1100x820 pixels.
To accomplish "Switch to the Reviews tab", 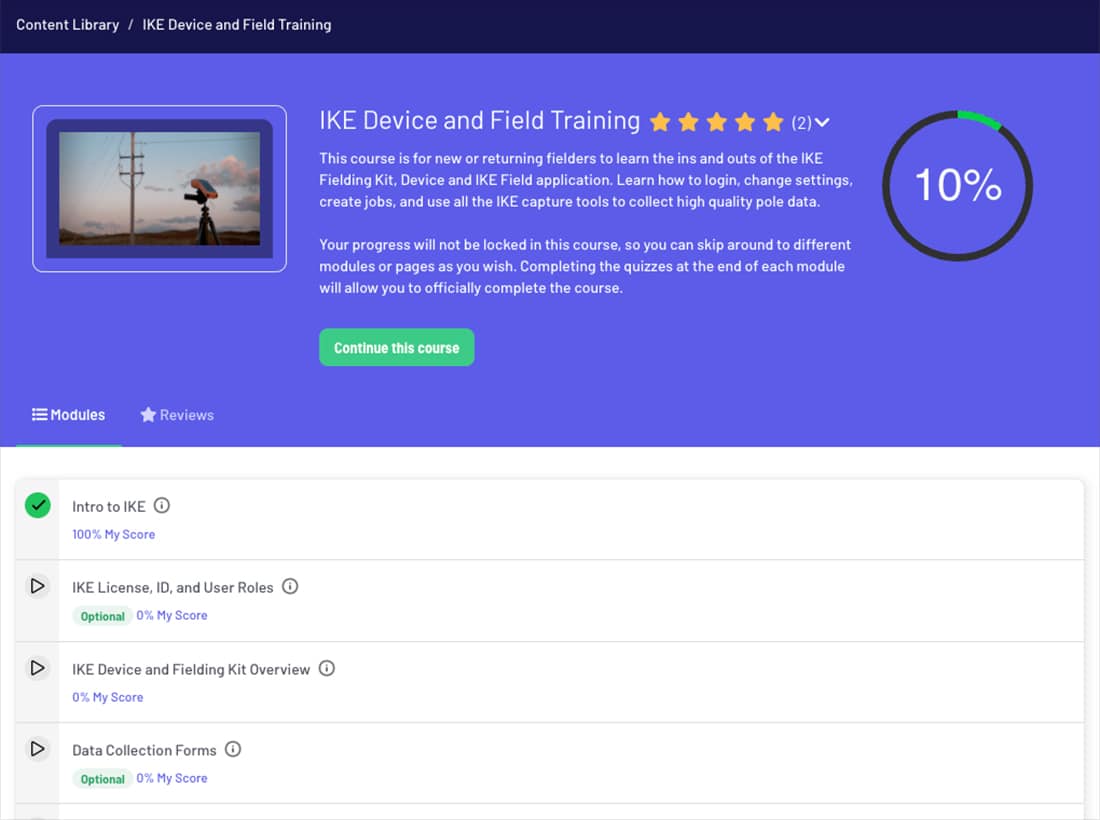I will (177, 415).
